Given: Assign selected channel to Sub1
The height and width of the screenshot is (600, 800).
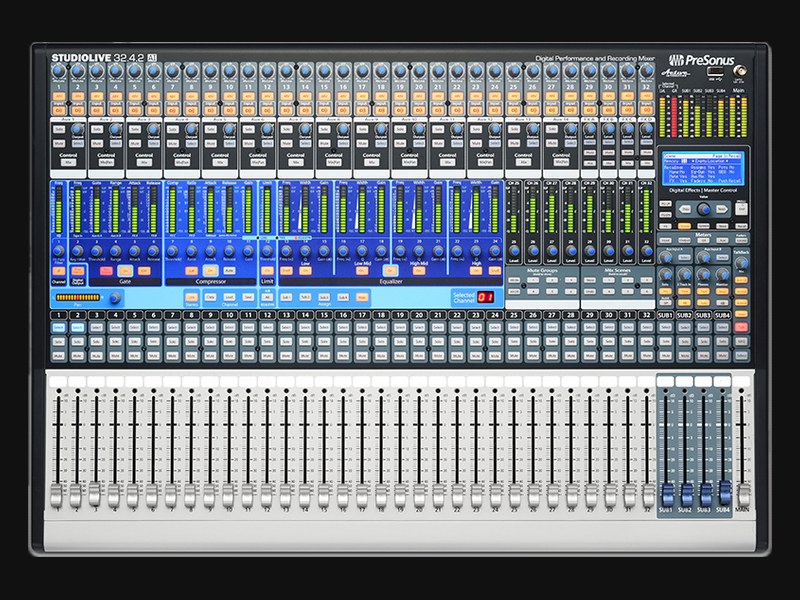Looking at the screenshot, I should tap(286, 297).
